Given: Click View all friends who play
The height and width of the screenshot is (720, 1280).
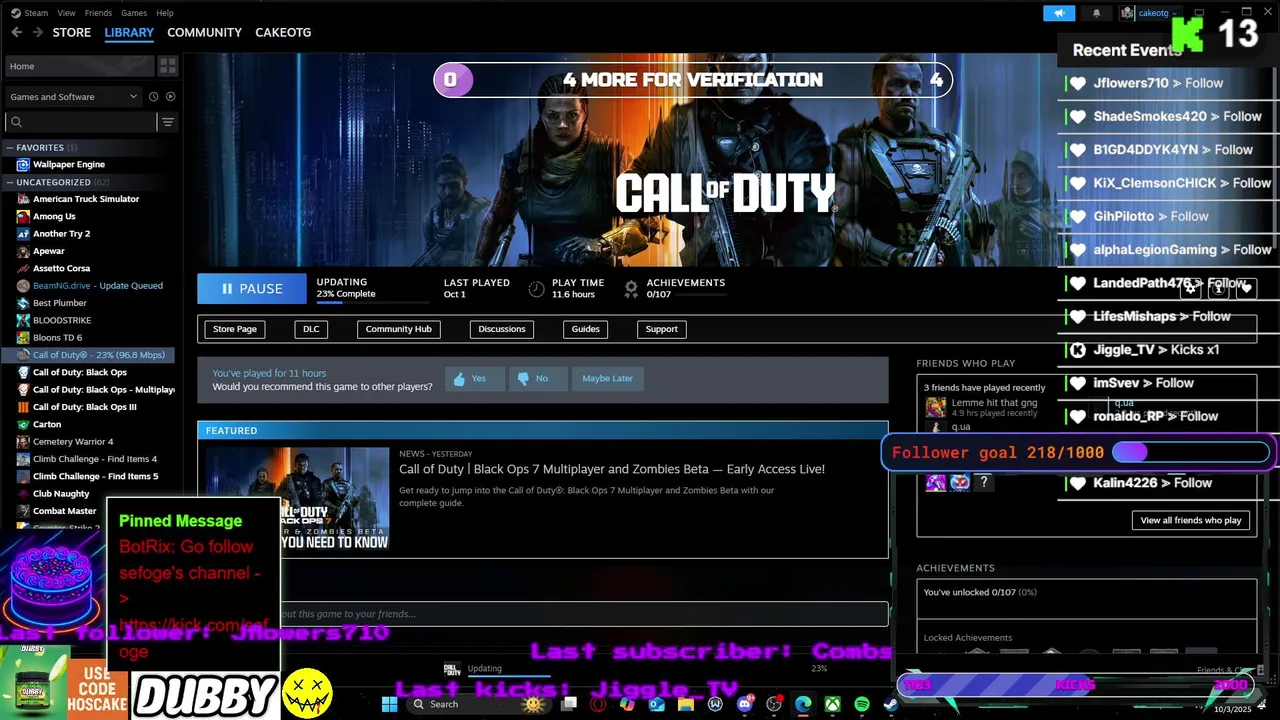Looking at the screenshot, I should pos(1190,520).
